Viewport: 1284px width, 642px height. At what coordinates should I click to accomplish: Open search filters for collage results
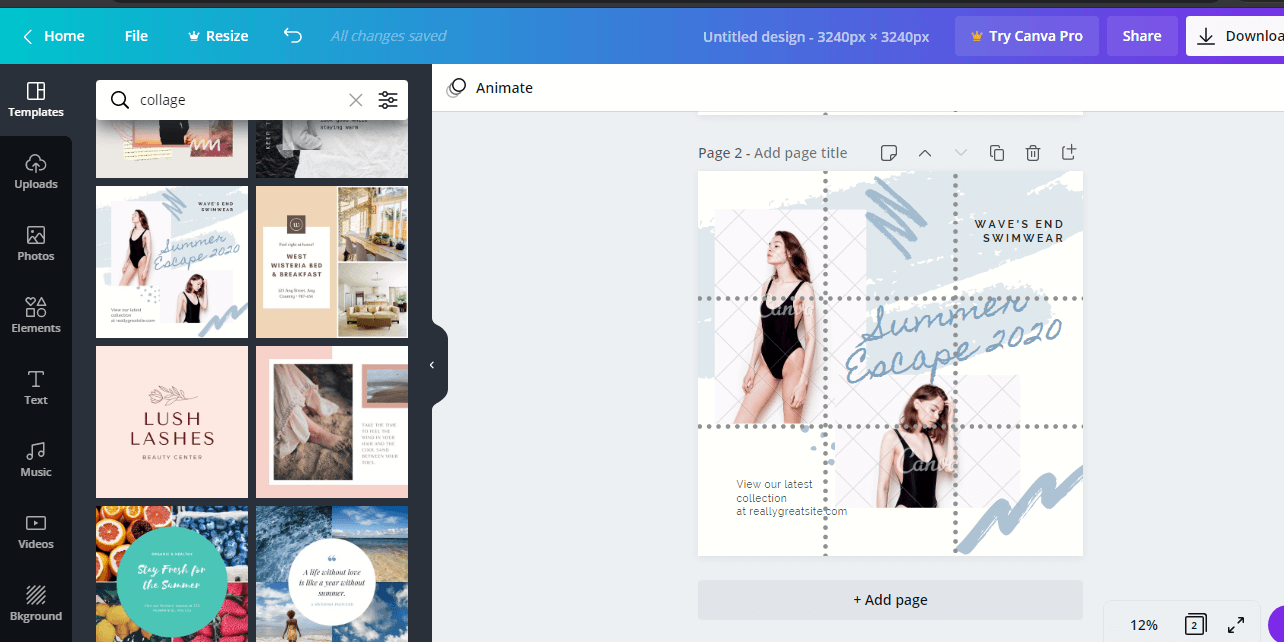388,100
